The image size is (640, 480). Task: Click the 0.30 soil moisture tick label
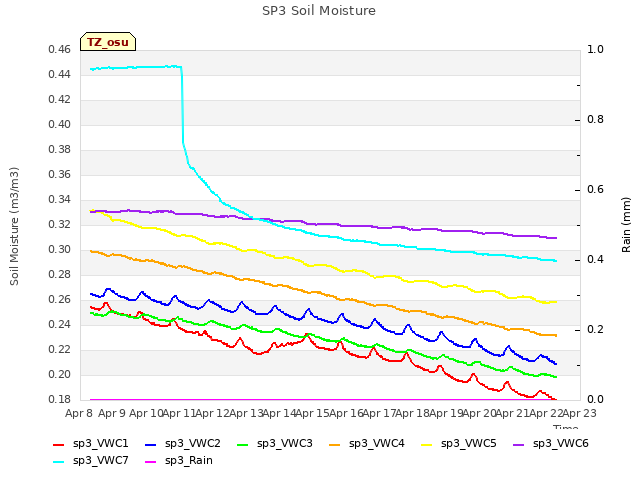pyautogui.click(x=60, y=250)
